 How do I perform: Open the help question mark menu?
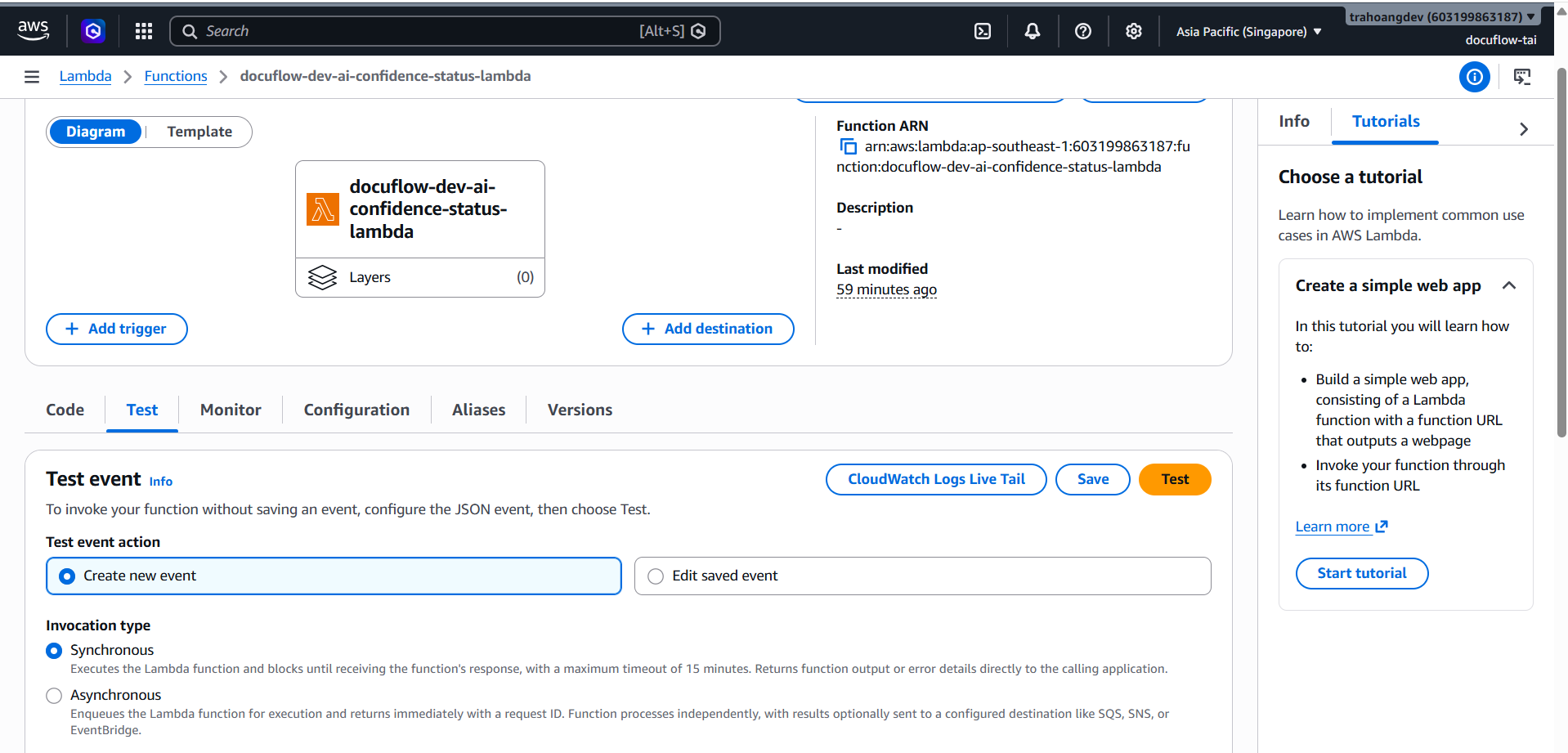1083,31
